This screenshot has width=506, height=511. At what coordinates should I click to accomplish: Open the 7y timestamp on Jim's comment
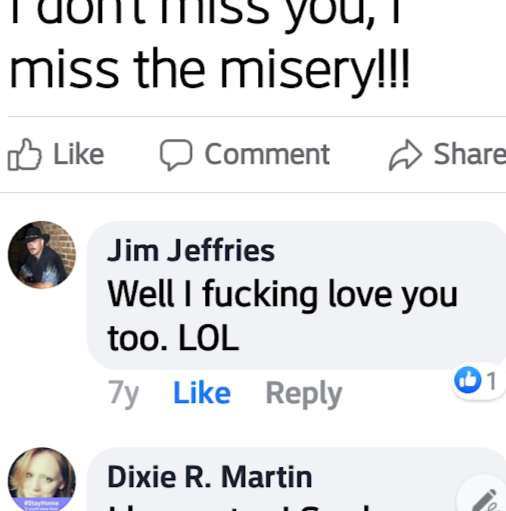click(x=123, y=394)
